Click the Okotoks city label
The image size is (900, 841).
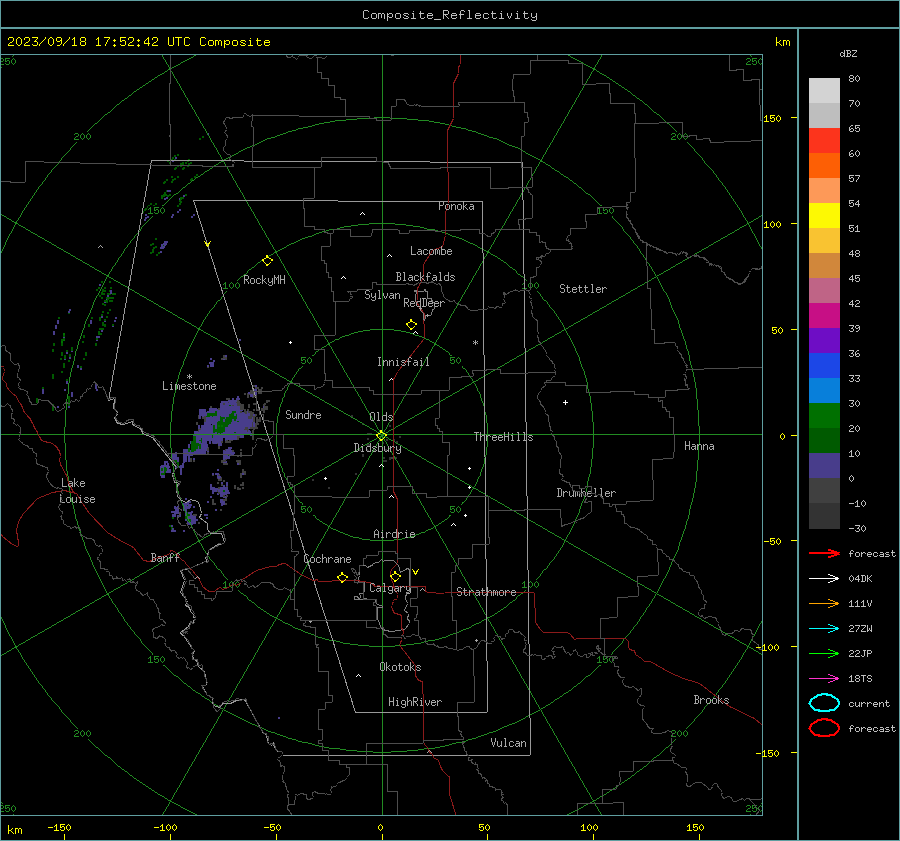(x=400, y=667)
